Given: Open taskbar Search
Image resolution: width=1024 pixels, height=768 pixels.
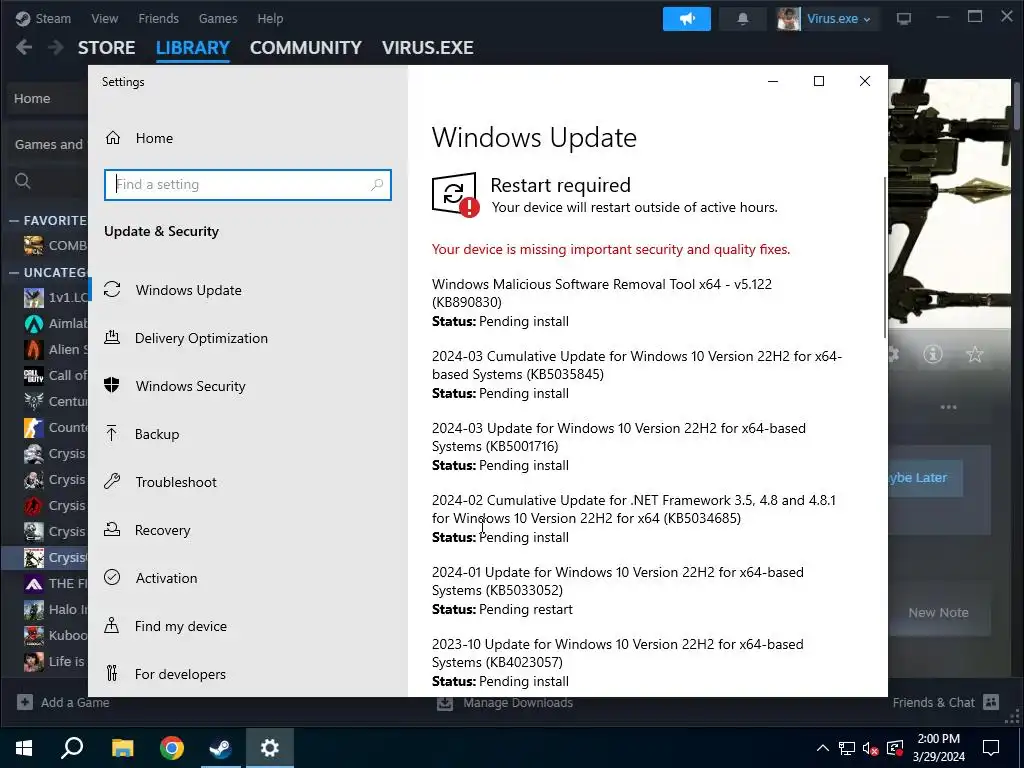Looking at the screenshot, I should pos(72,748).
